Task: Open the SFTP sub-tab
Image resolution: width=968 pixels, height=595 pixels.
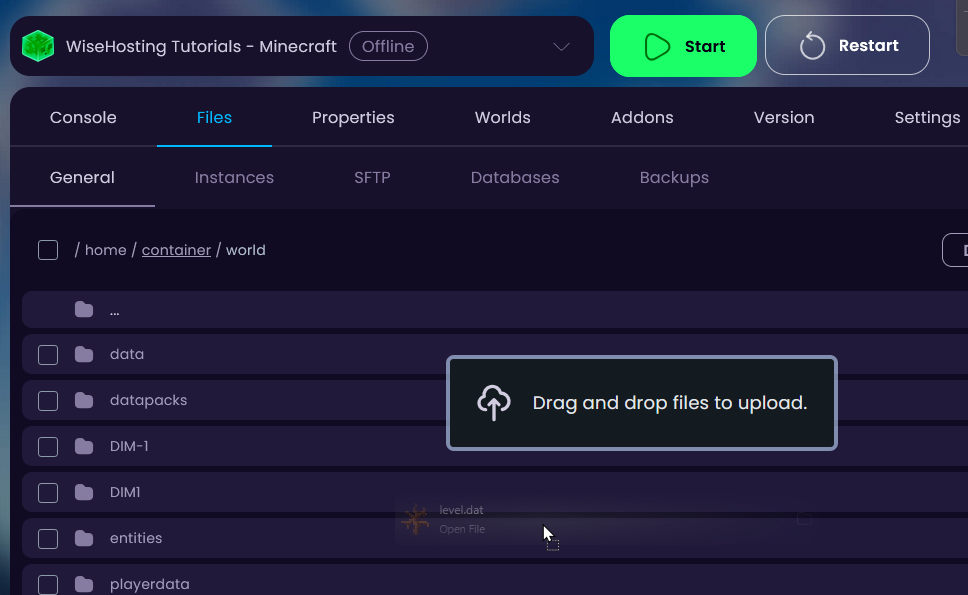Action: click(x=372, y=177)
